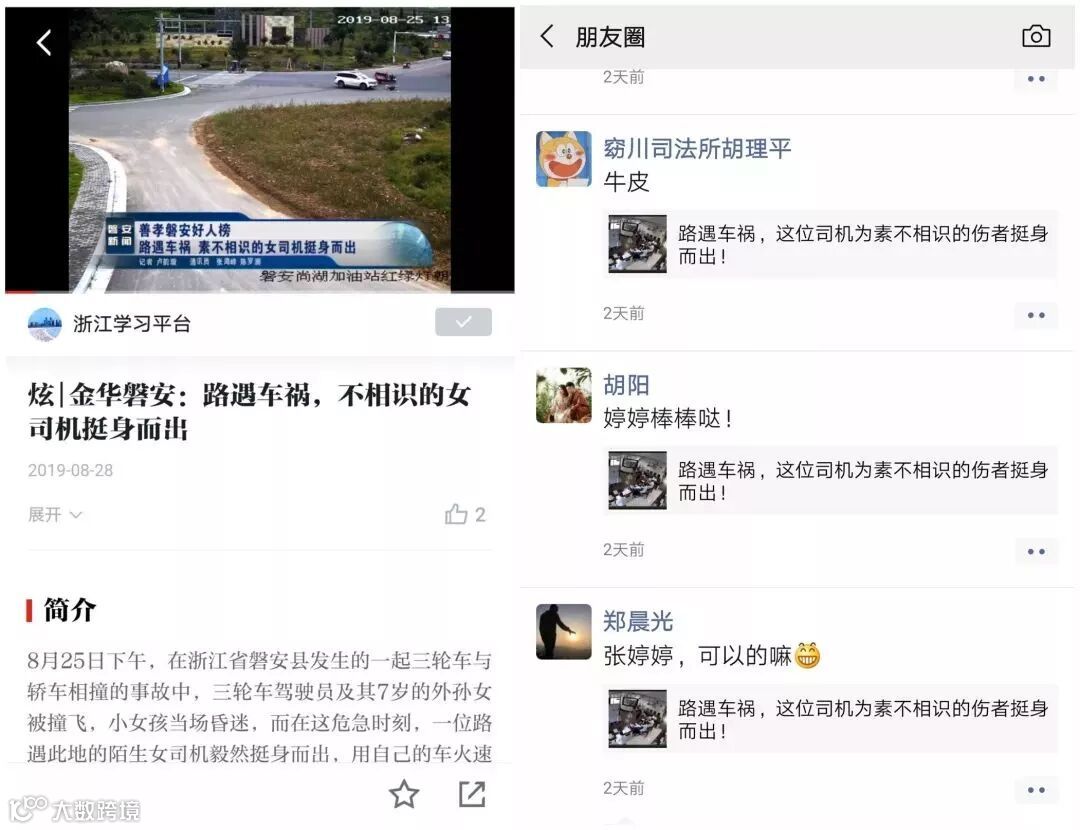Open 窈川司法所胡理平's profile name

pos(697,148)
